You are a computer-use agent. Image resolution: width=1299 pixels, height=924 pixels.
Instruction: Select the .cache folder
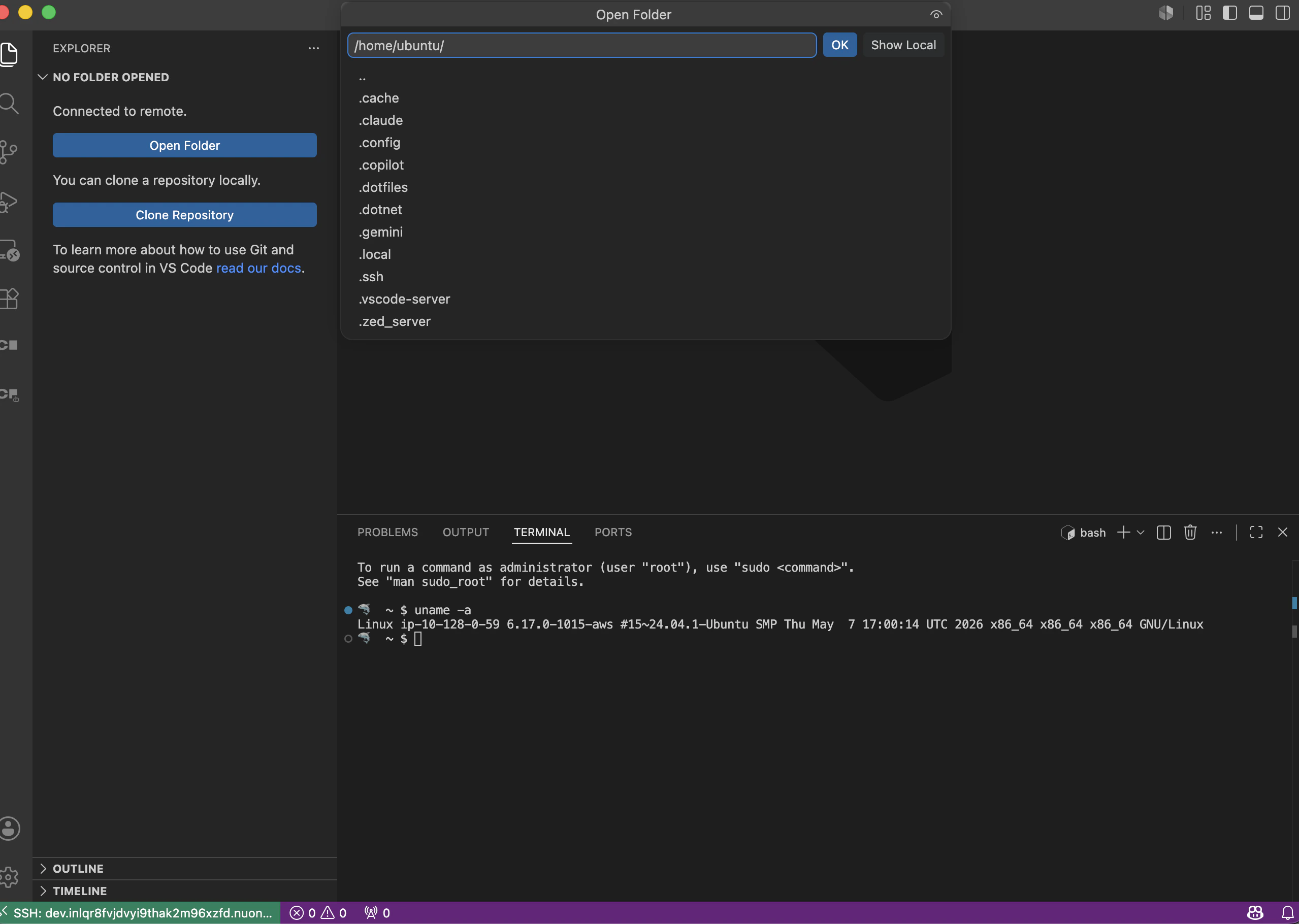point(646,98)
